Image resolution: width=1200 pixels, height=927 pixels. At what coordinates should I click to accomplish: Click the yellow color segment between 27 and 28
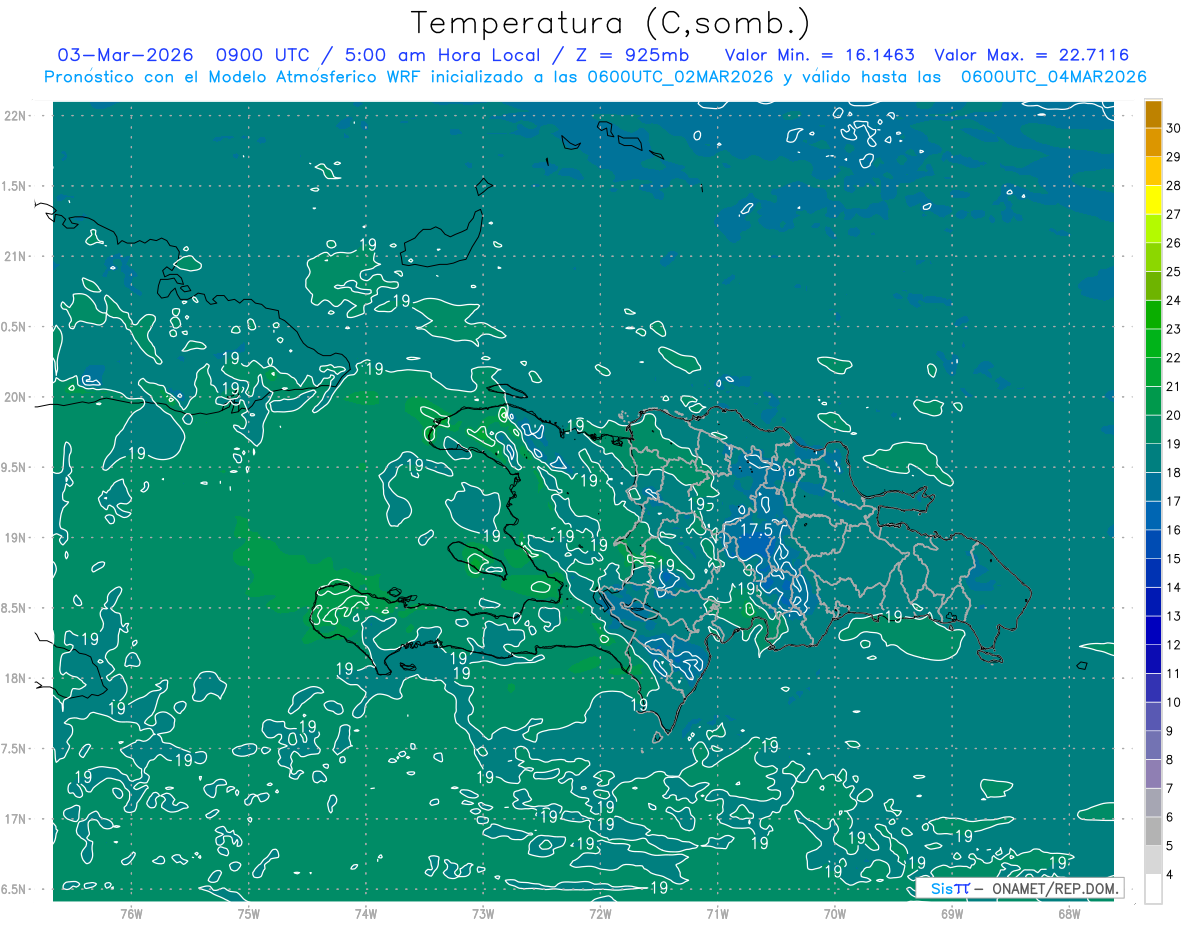[x=1153, y=200]
